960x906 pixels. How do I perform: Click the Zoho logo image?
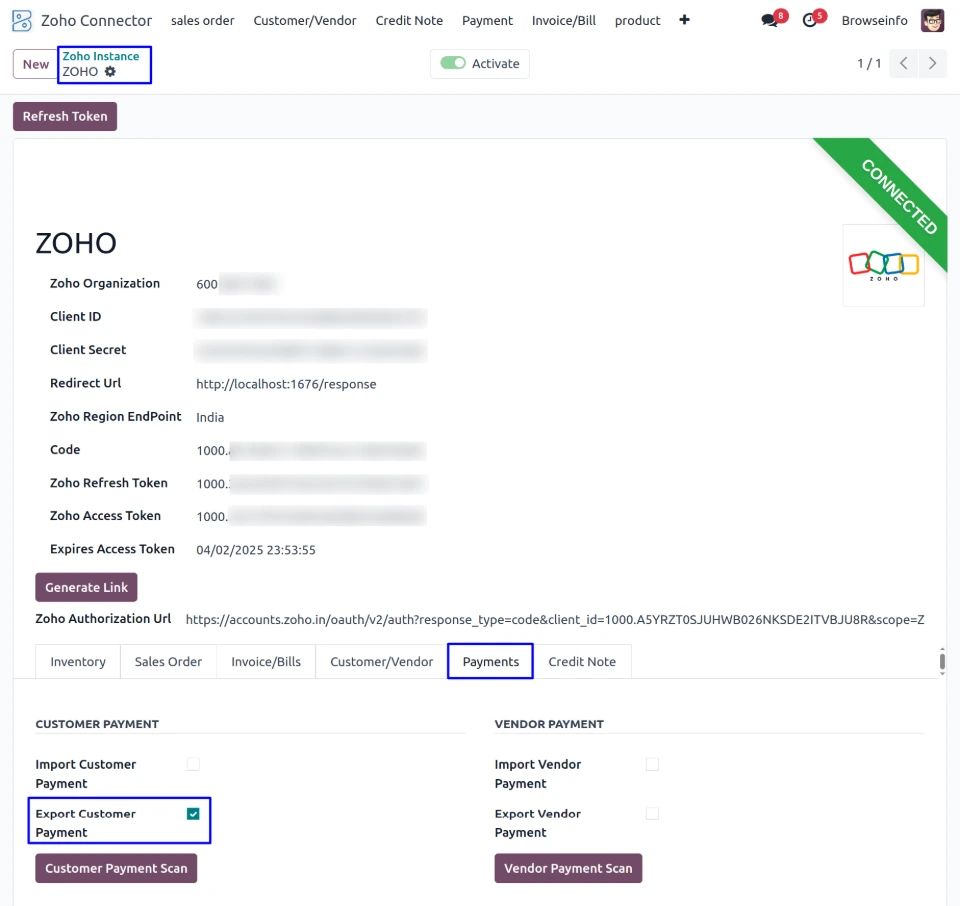(883, 265)
